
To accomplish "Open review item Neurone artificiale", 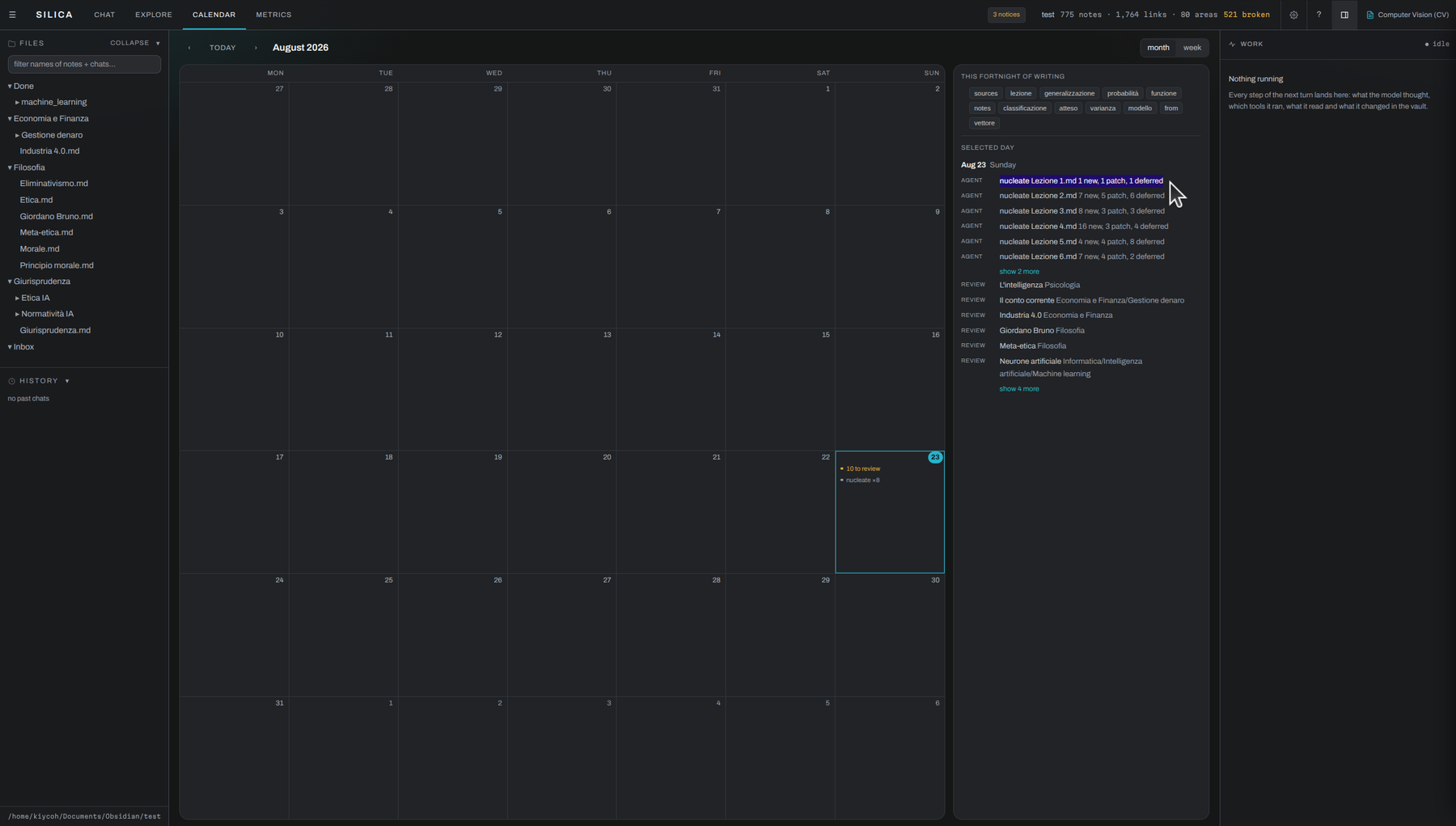I will tap(1071, 367).
